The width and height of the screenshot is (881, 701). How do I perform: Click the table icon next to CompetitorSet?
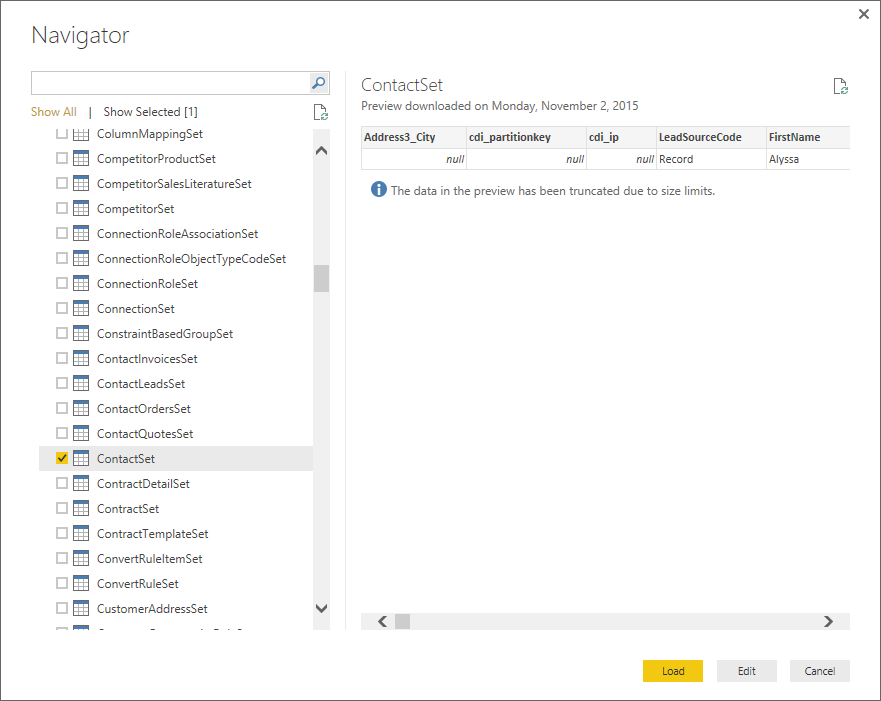pos(82,209)
